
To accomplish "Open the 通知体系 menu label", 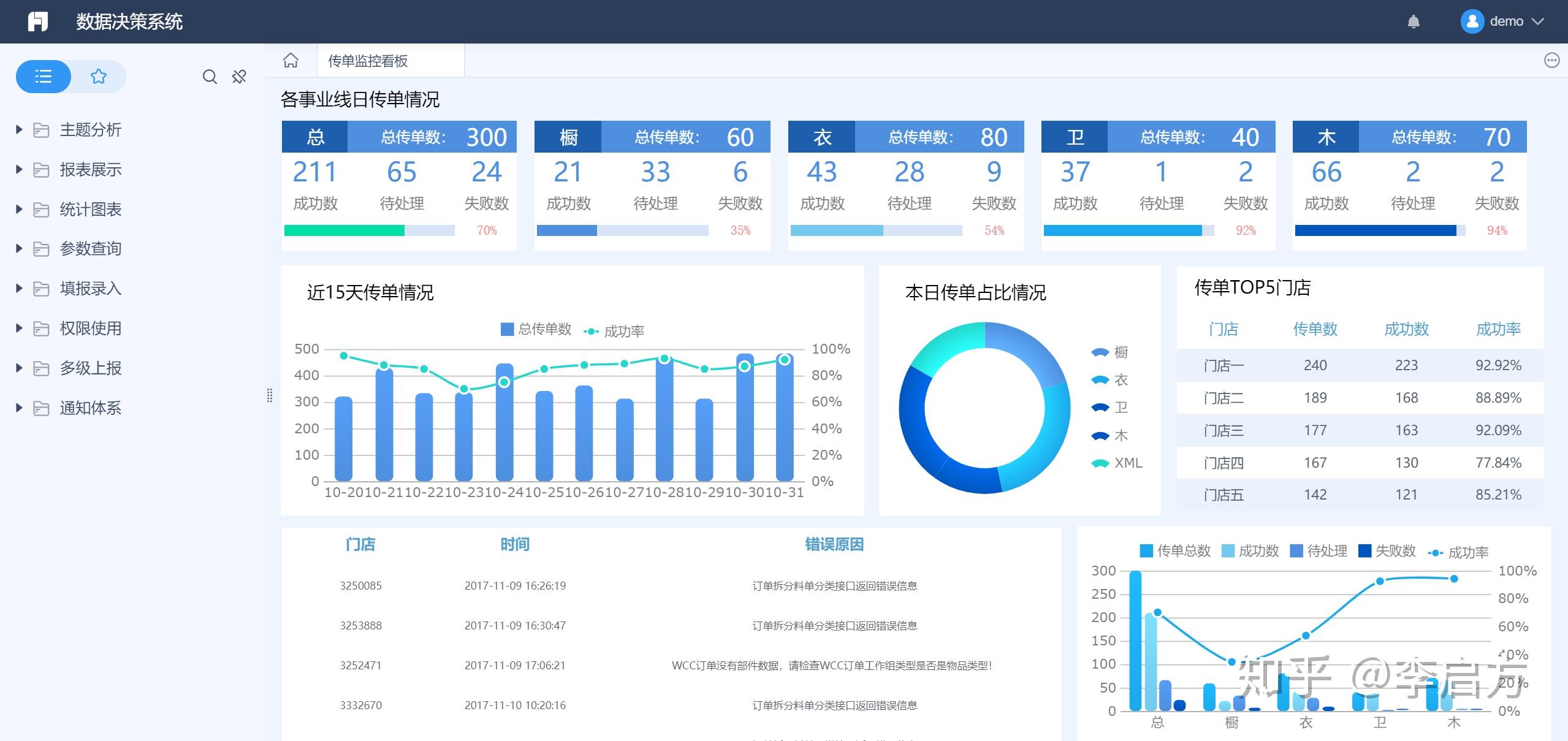I will 91,408.
